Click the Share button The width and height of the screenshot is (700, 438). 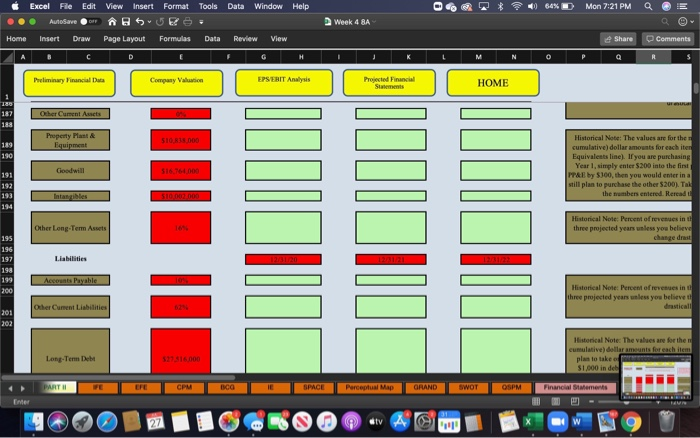coord(618,39)
